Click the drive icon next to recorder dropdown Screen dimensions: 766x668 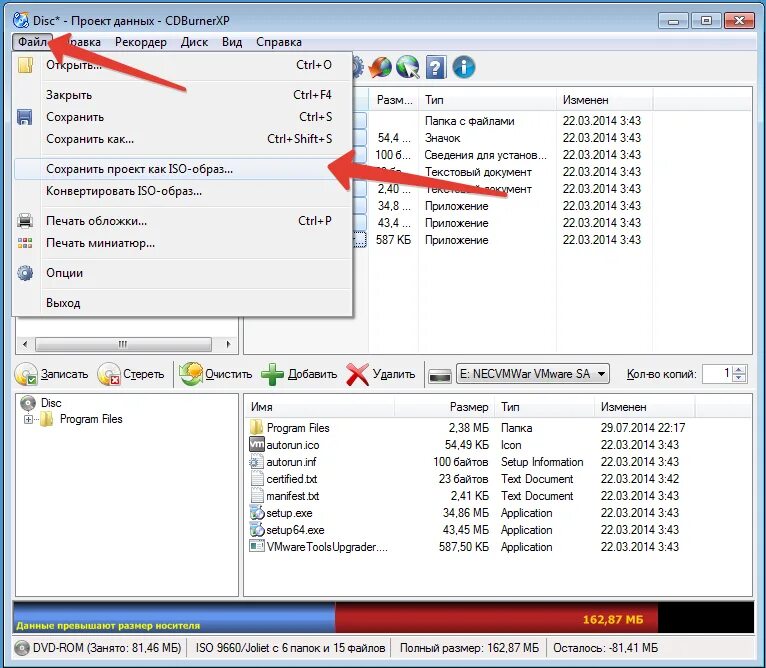click(439, 375)
